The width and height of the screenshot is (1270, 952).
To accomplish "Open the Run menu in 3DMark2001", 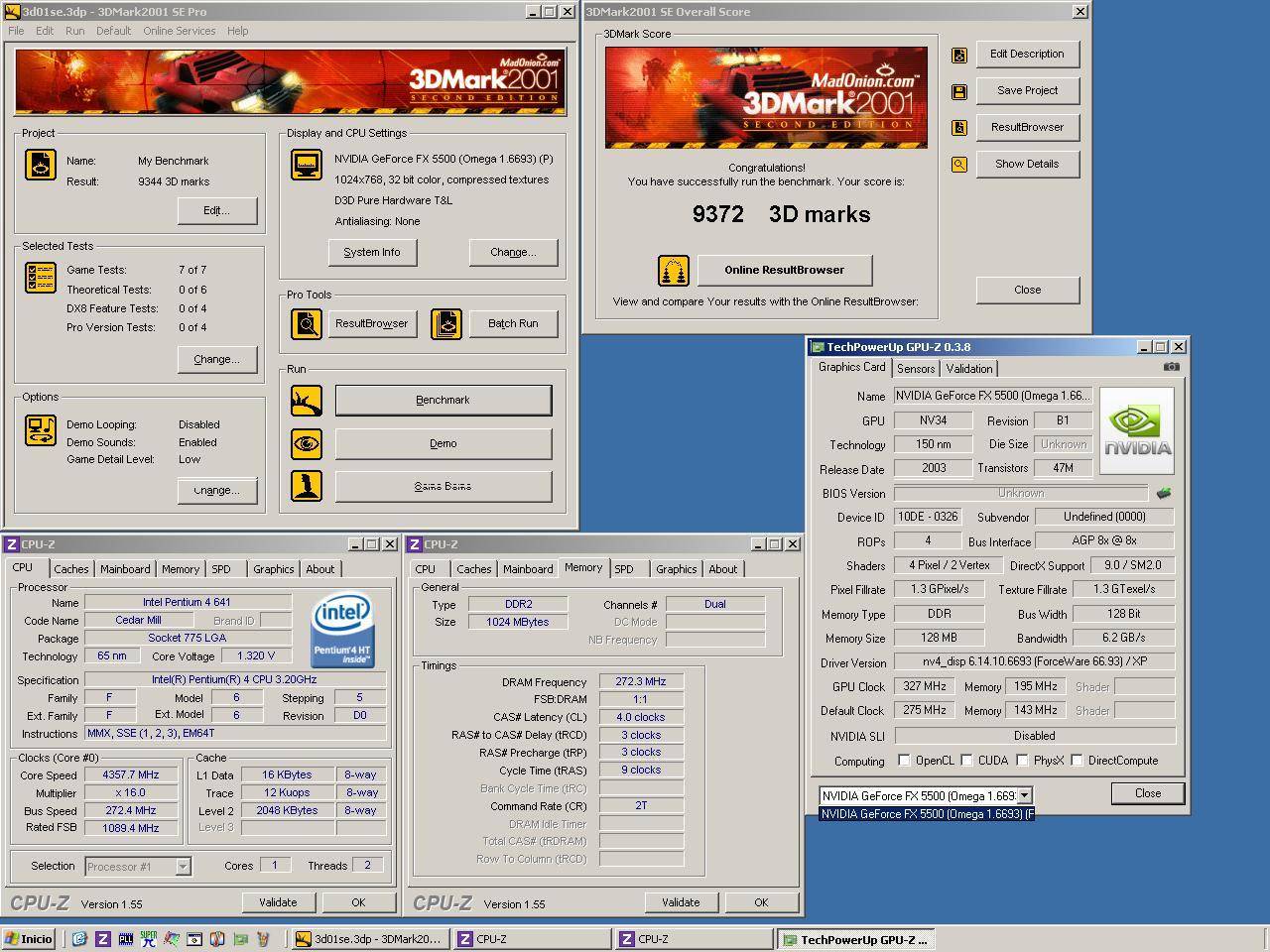I will point(75,31).
